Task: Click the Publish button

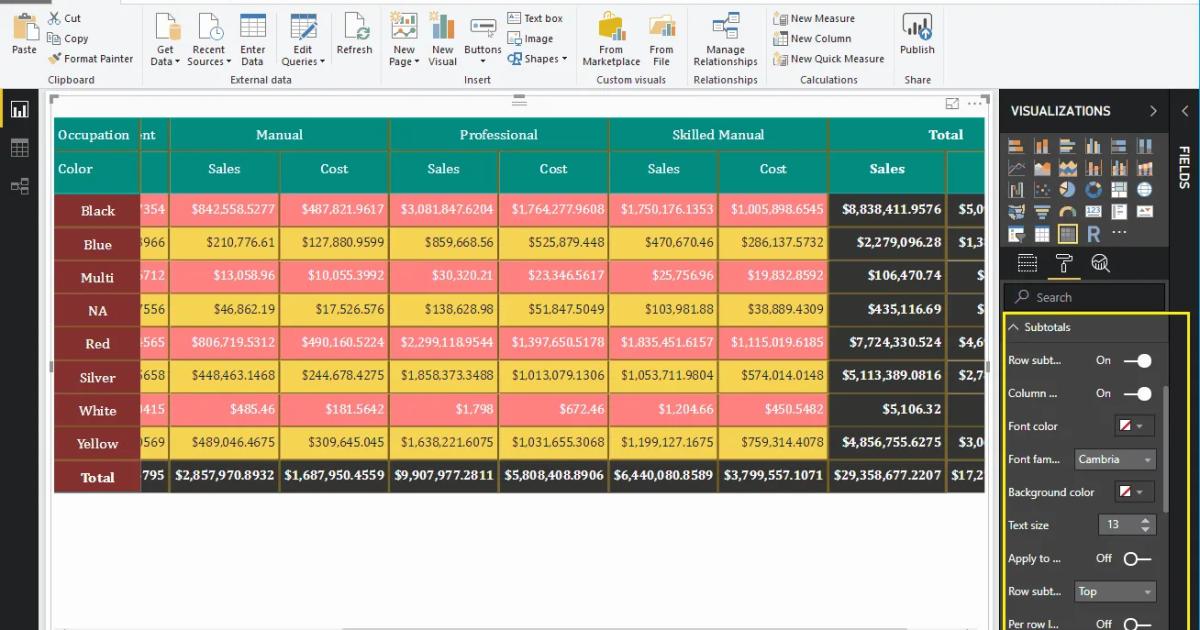Action: pos(916,38)
